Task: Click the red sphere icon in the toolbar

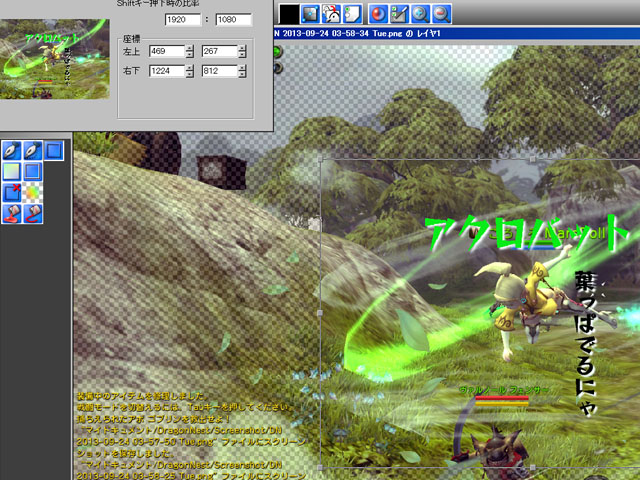Action: pyautogui.click(x=378, y=14)
